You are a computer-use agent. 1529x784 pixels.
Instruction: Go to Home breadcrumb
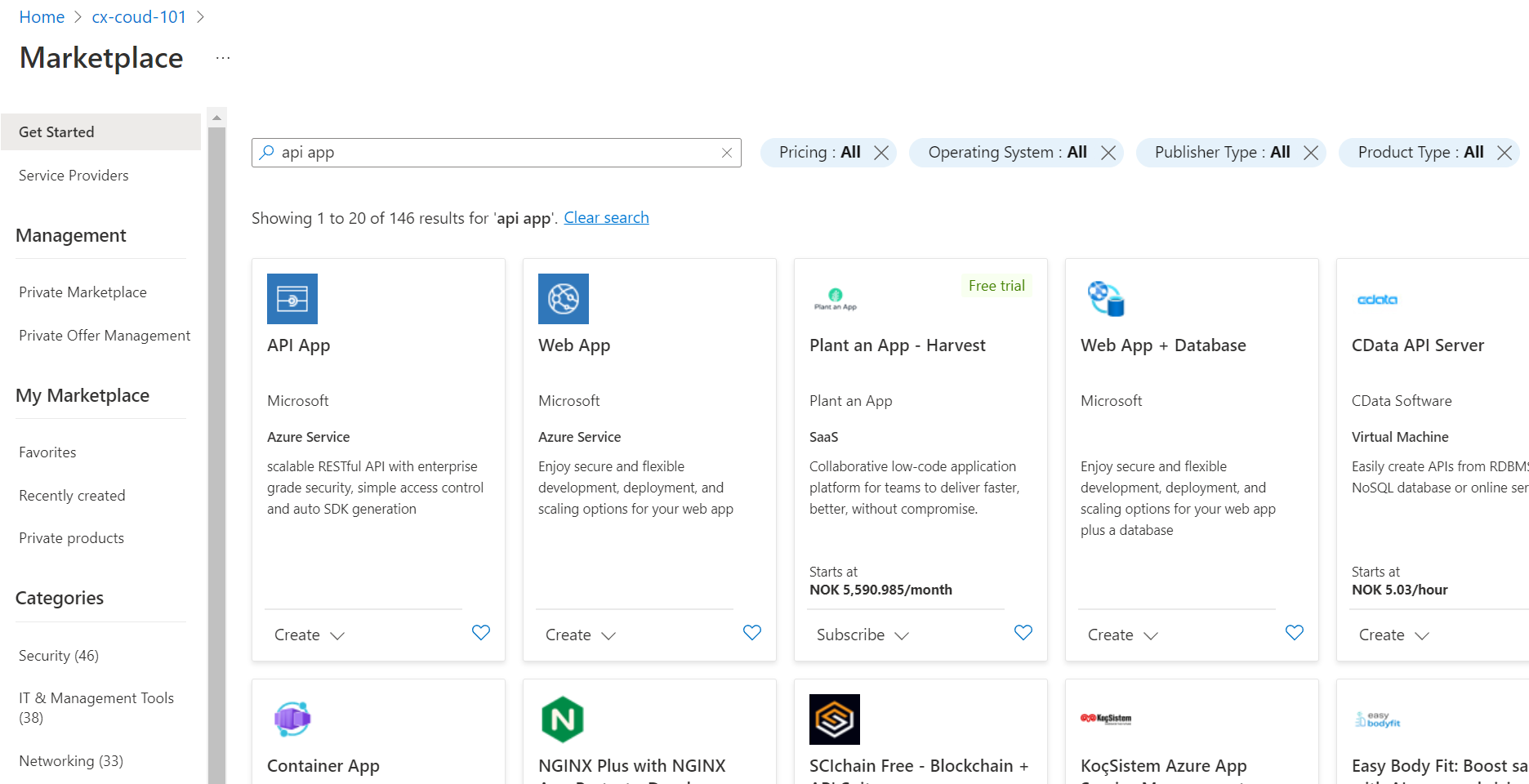42,17
